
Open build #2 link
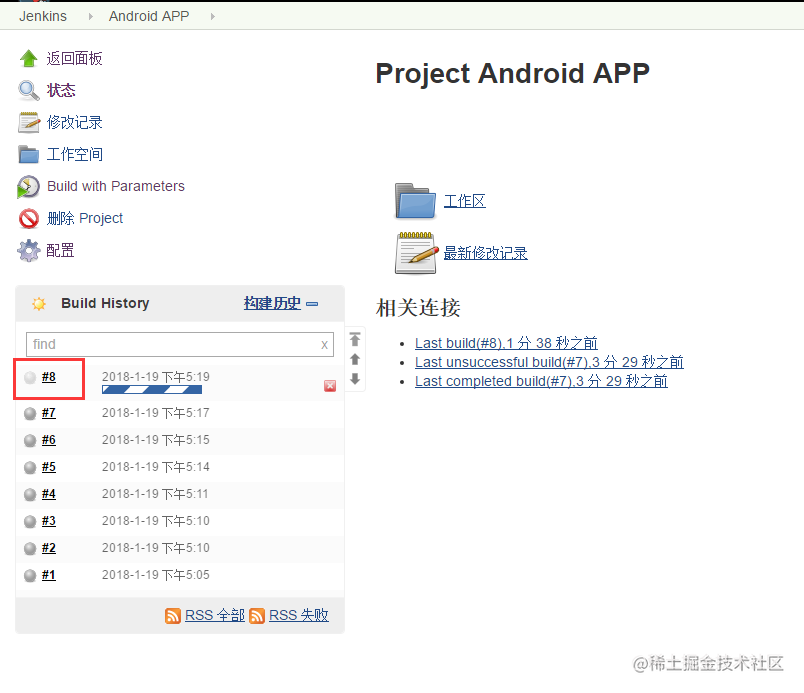49,548
